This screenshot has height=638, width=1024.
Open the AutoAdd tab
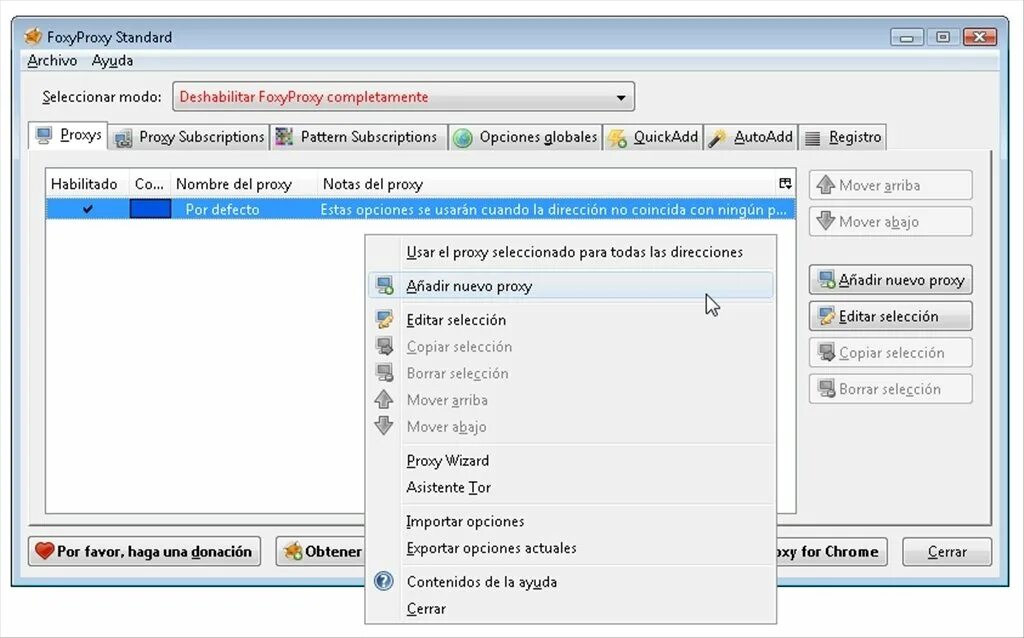(x=750, y=137)
